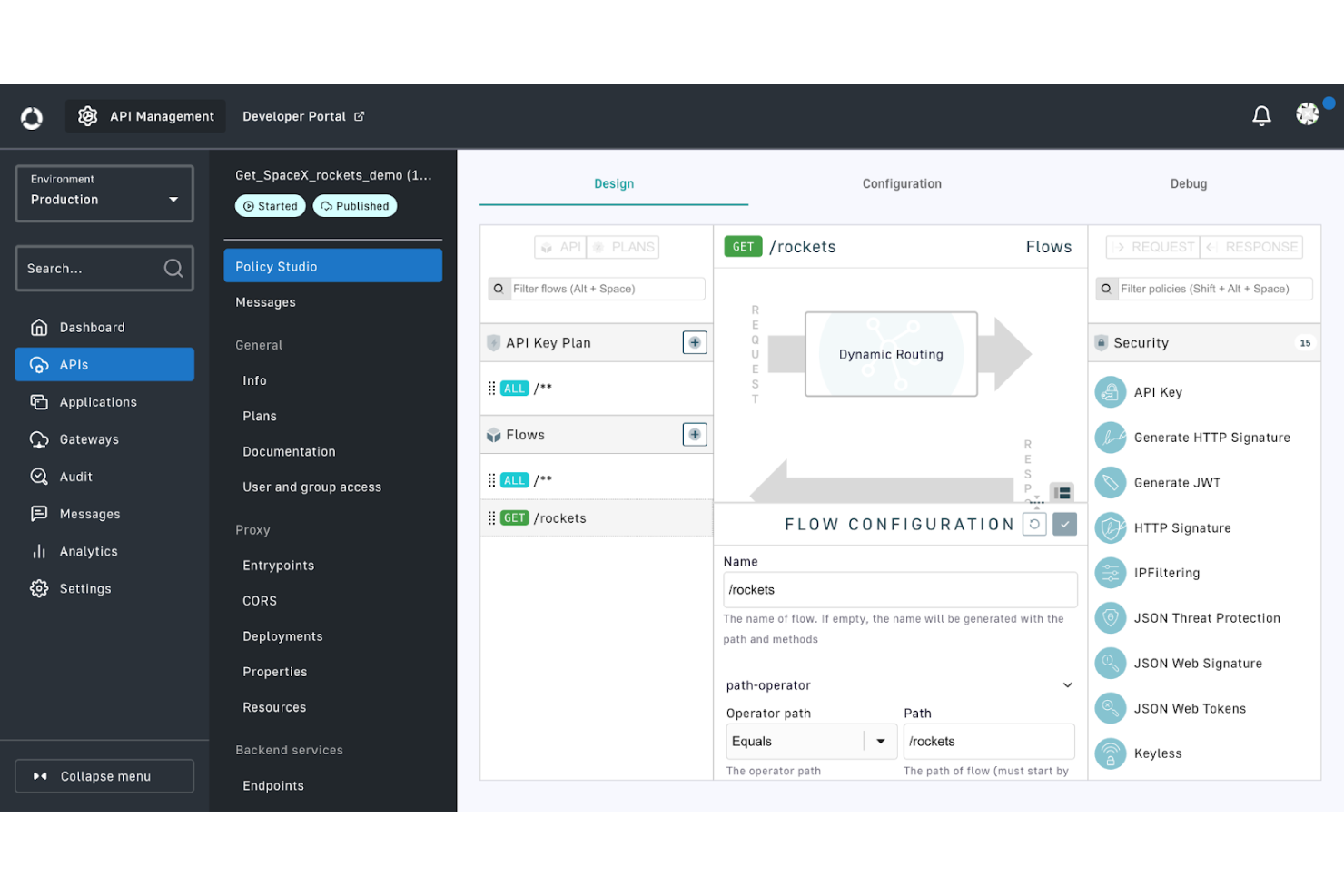Select the Generate JWT policy icon
The image size is (1344, 896).
pos(1110,482)
